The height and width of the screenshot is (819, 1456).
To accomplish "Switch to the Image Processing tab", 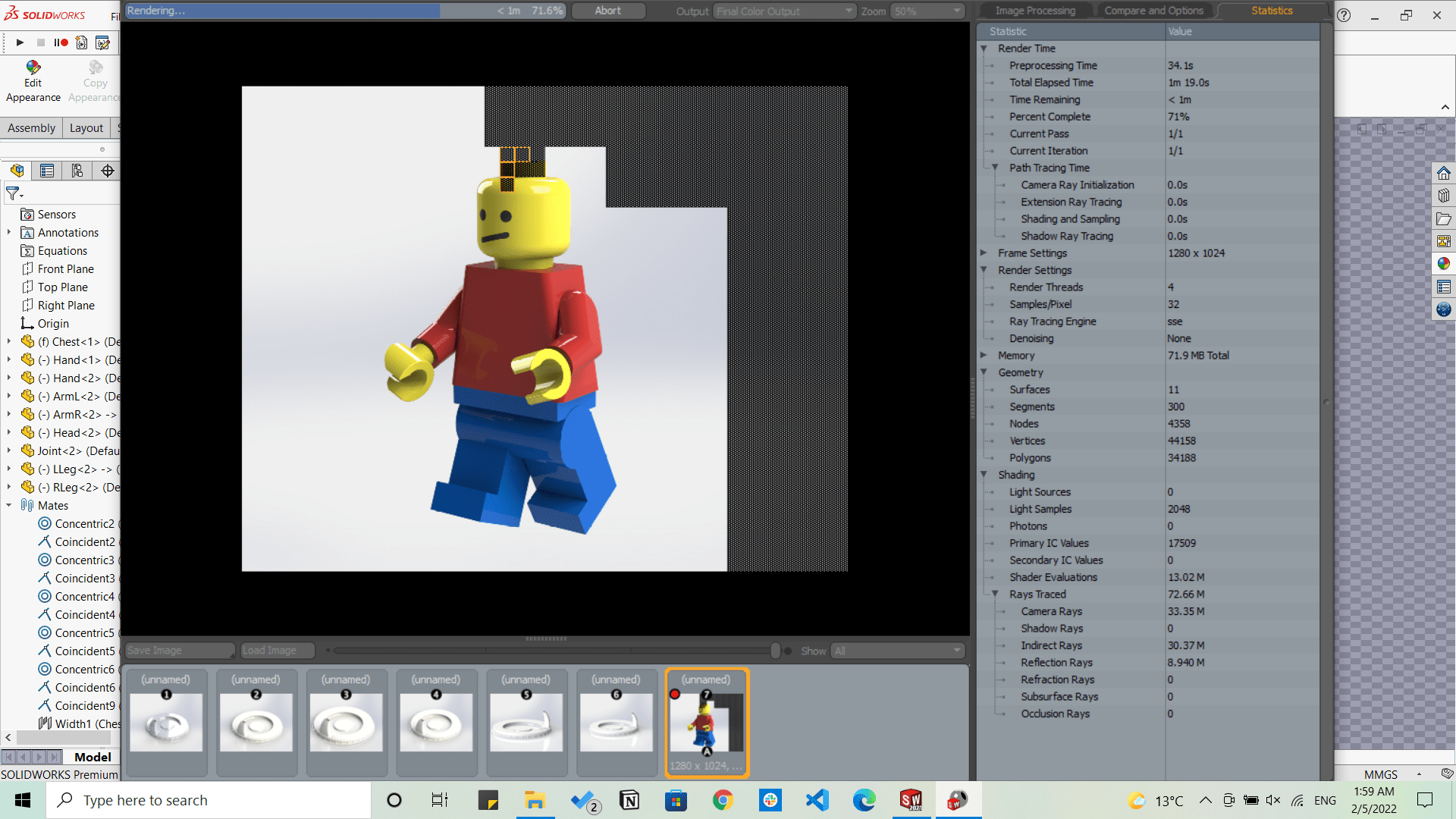I will (1035, 11).
